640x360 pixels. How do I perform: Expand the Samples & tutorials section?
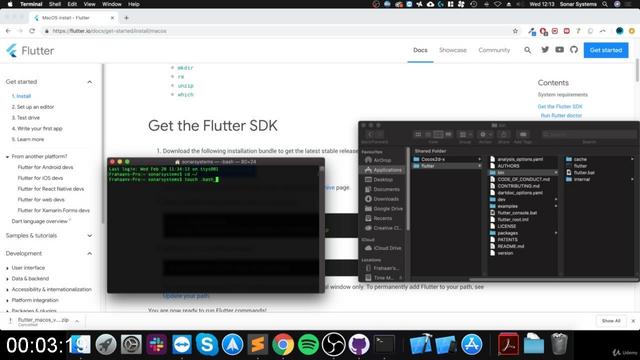point(89,236)
